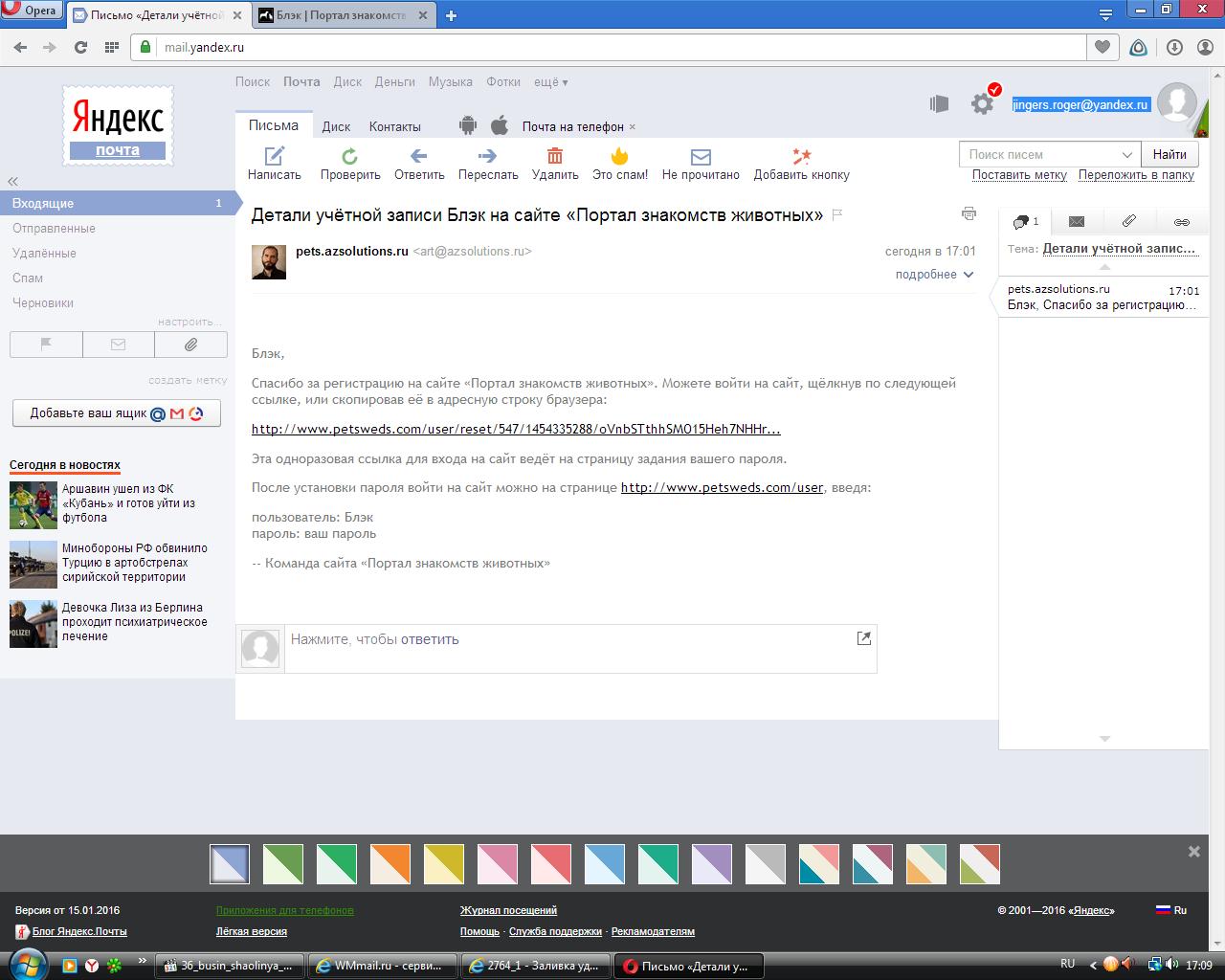This screenshot has height=980, width=1225.
Task: Filter letters by flagged in the sidebar
Action: pos(46,345)
